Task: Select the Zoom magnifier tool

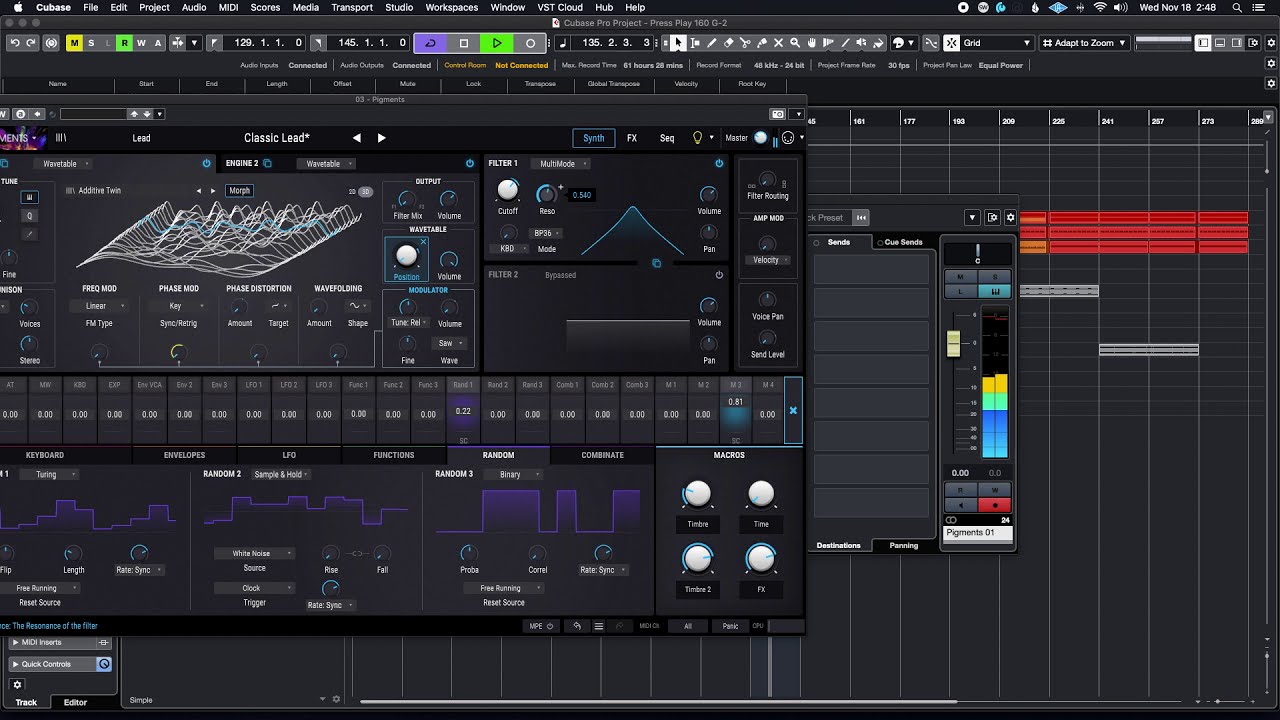Action: click(794, 43)
